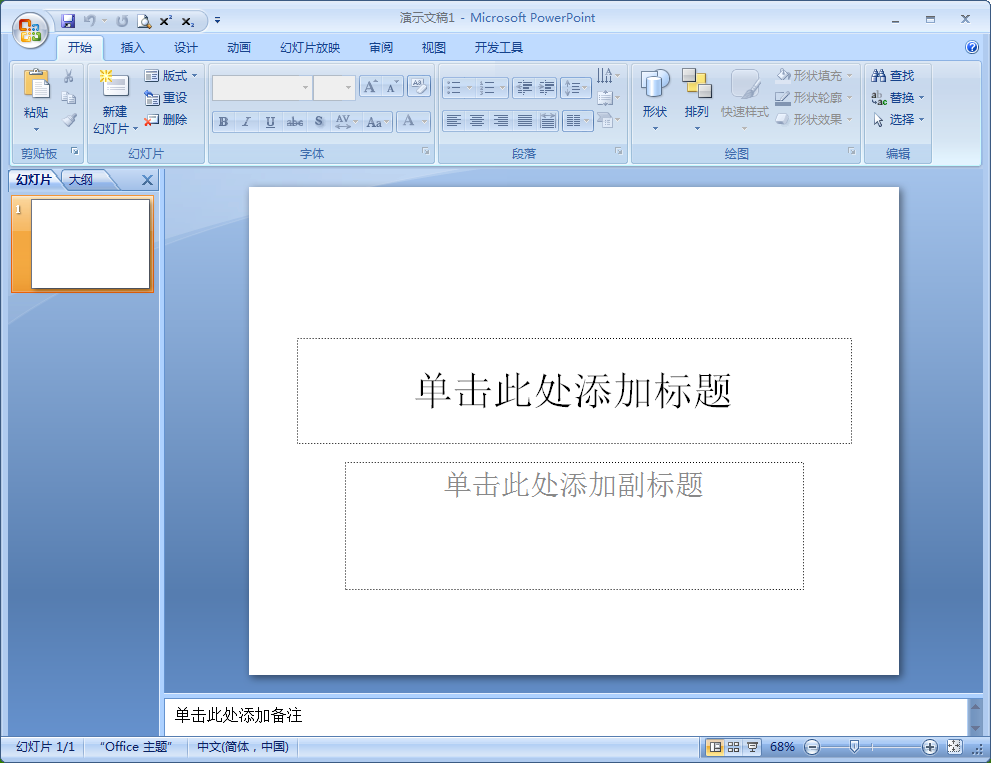Click the Copy icon in the clipboard group
This screenshot has height=763, width=991.
pyautogui.click(x=68, y=98)
